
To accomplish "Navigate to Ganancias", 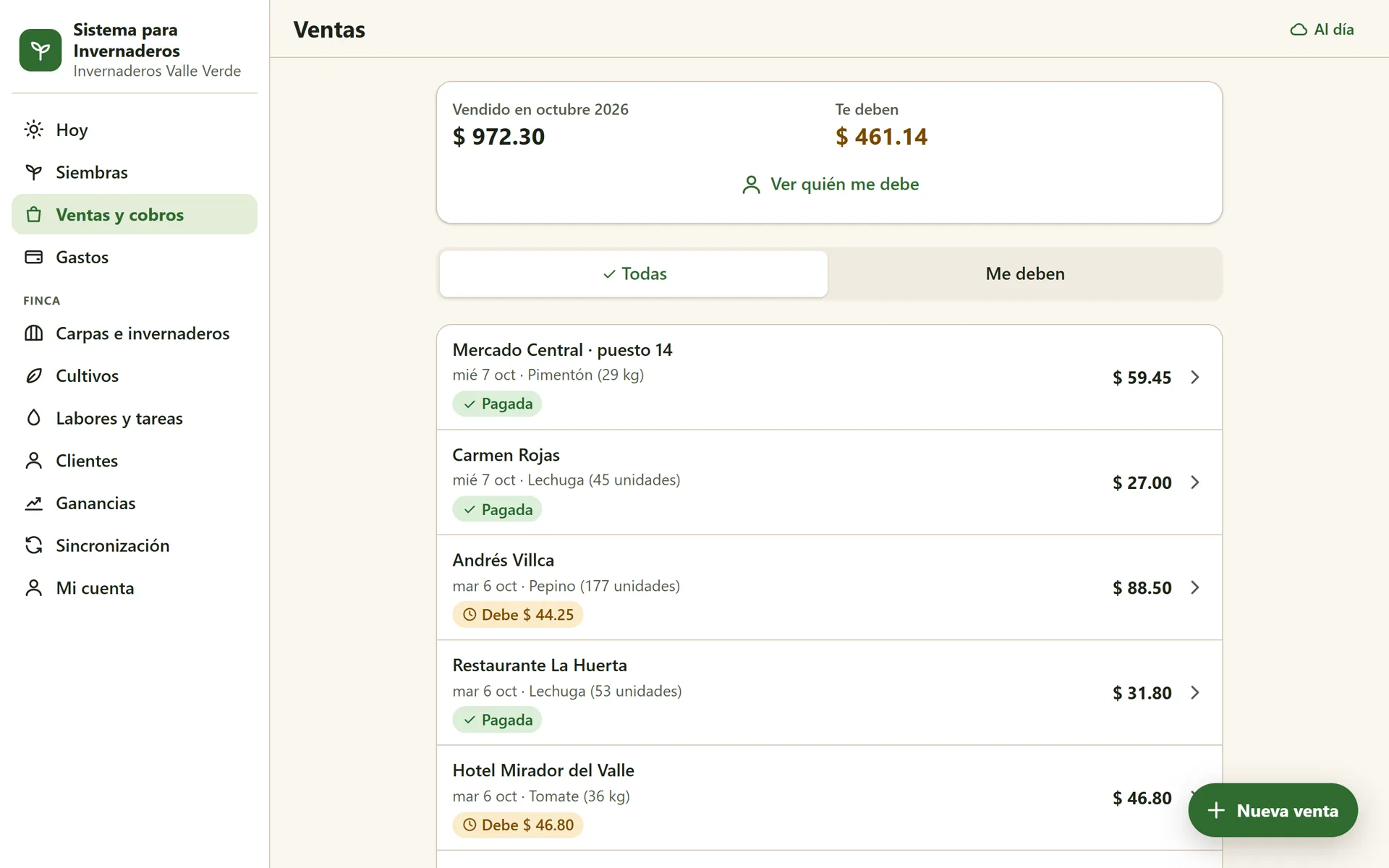I will [x=135, y=503].
